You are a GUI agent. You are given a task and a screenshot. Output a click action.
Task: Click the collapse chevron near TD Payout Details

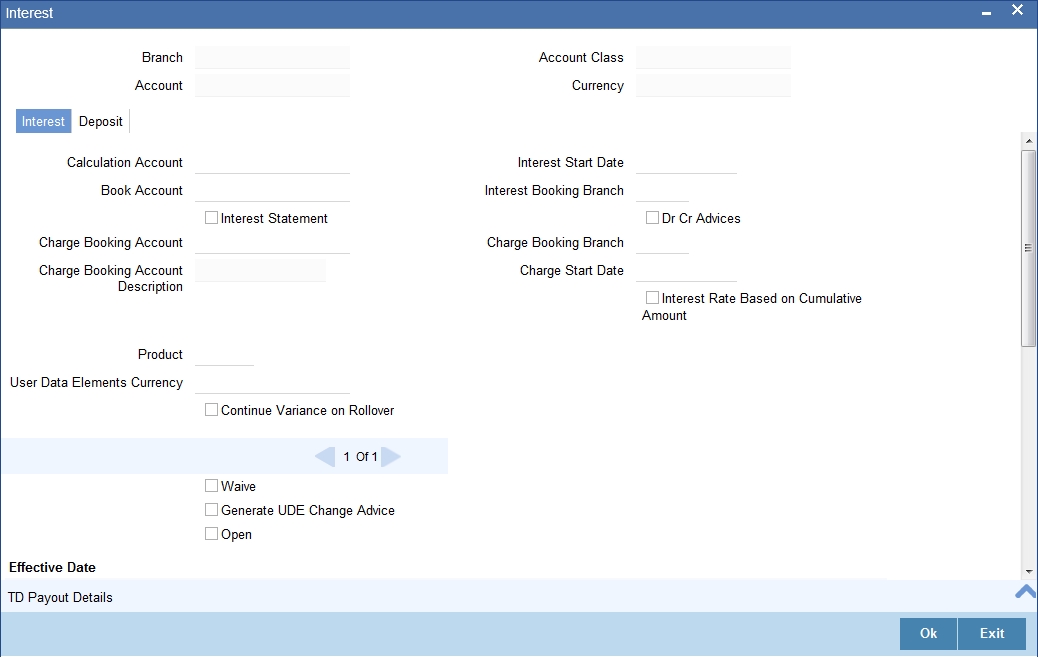coord(1024,591)
